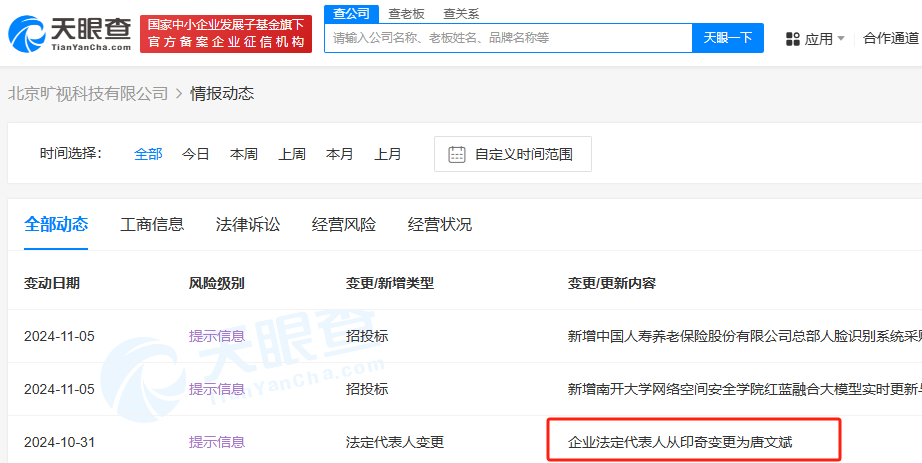Switch to the 查老板 search tab
Screen dimensions: 922x463
coord(406,14)
